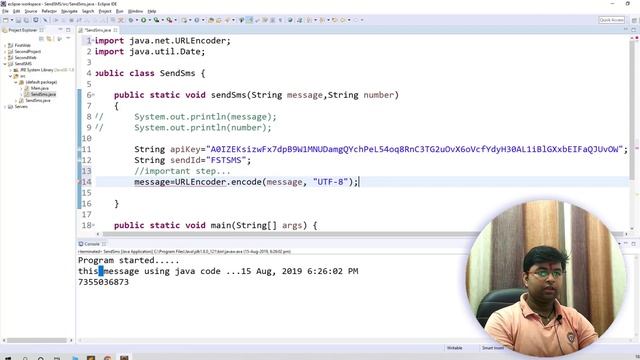Click 'public class SendSms' declaration line
This screenshot has width=640, height=360.
(150, 73)
